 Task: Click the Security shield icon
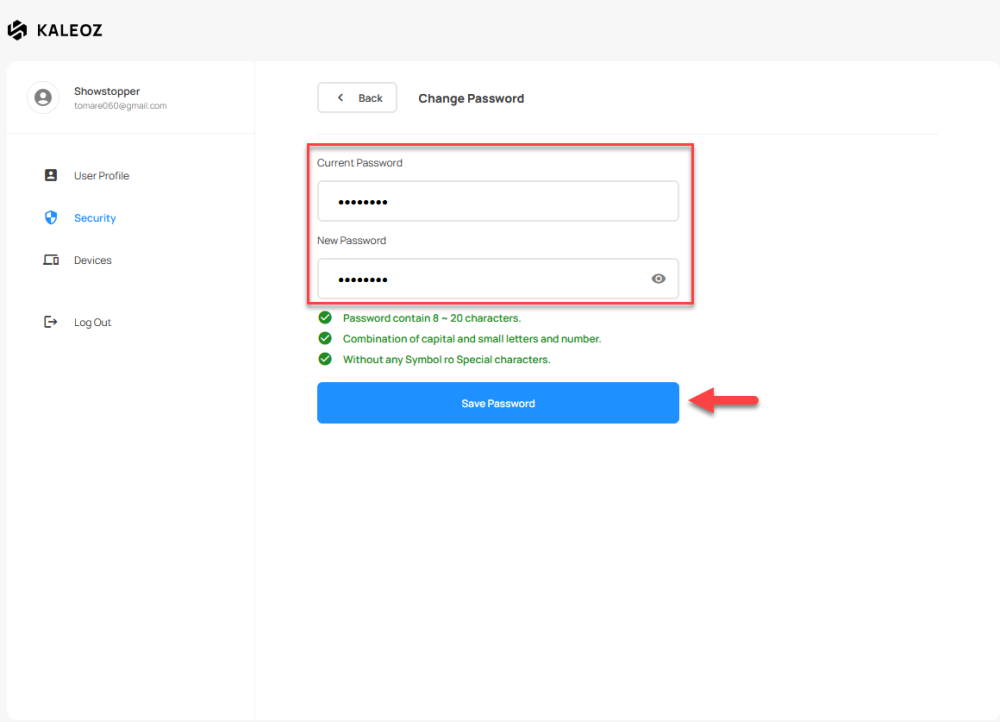[x=51, y=217]
